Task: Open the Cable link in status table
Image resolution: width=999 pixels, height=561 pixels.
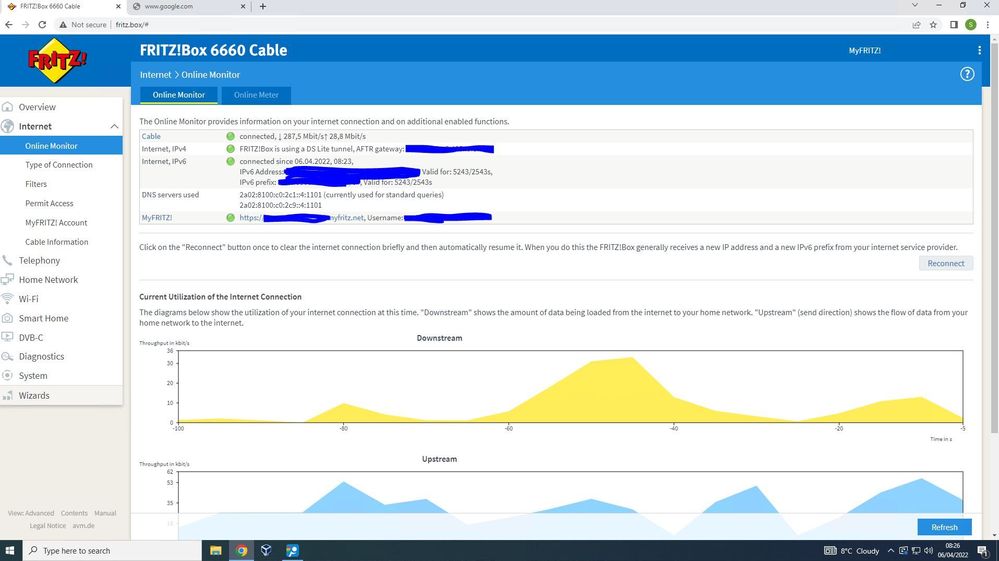Action: 151,136
